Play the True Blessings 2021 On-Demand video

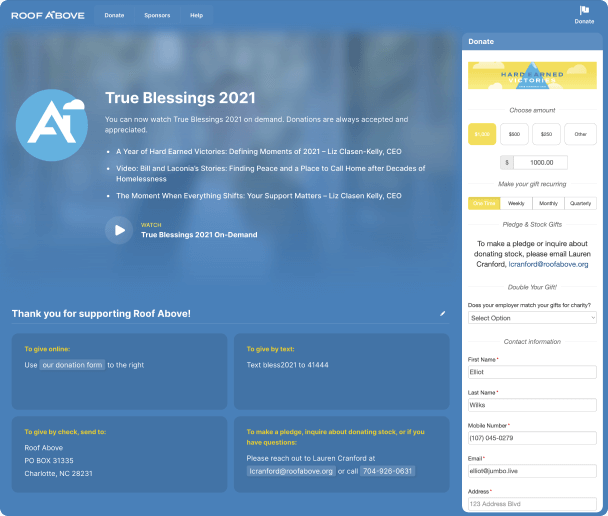pyautogui.click(x=119, y=230)
